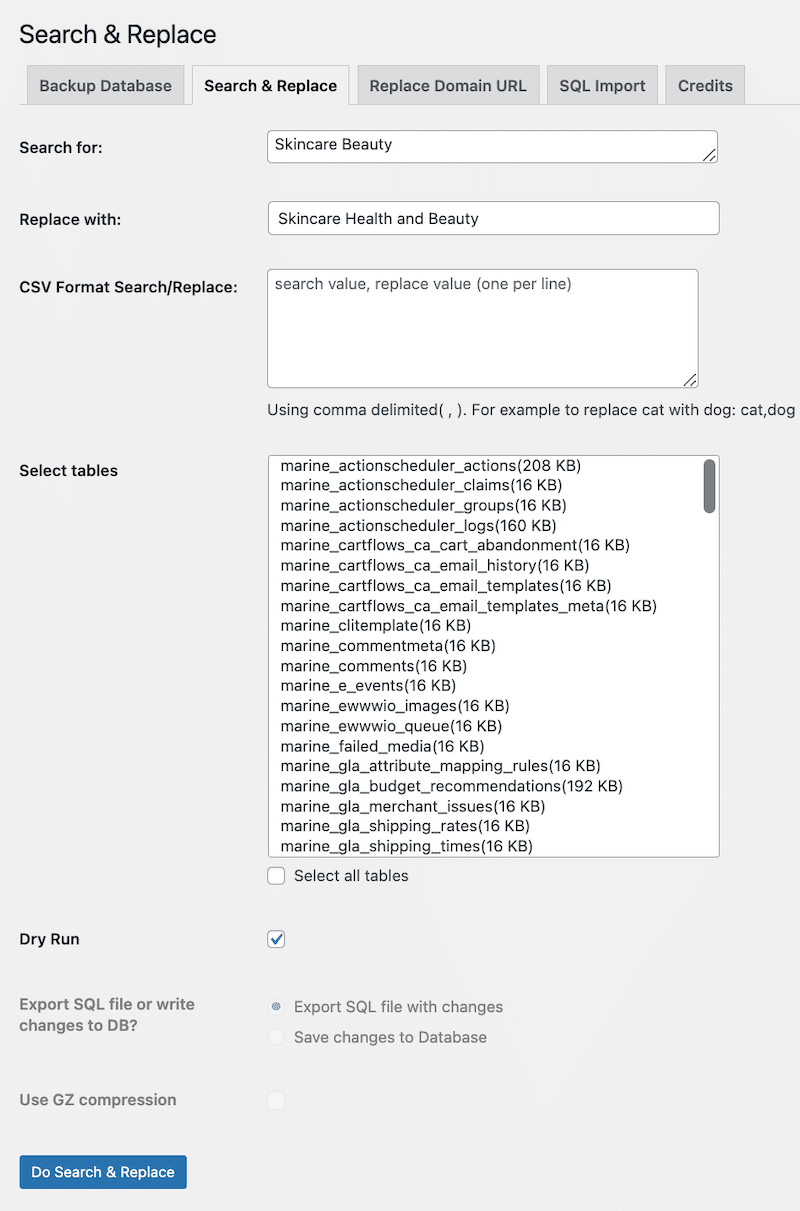Pick marine_ewwwio_images from the table list
Screen dimensions: 800x1211
click(394, 706)
